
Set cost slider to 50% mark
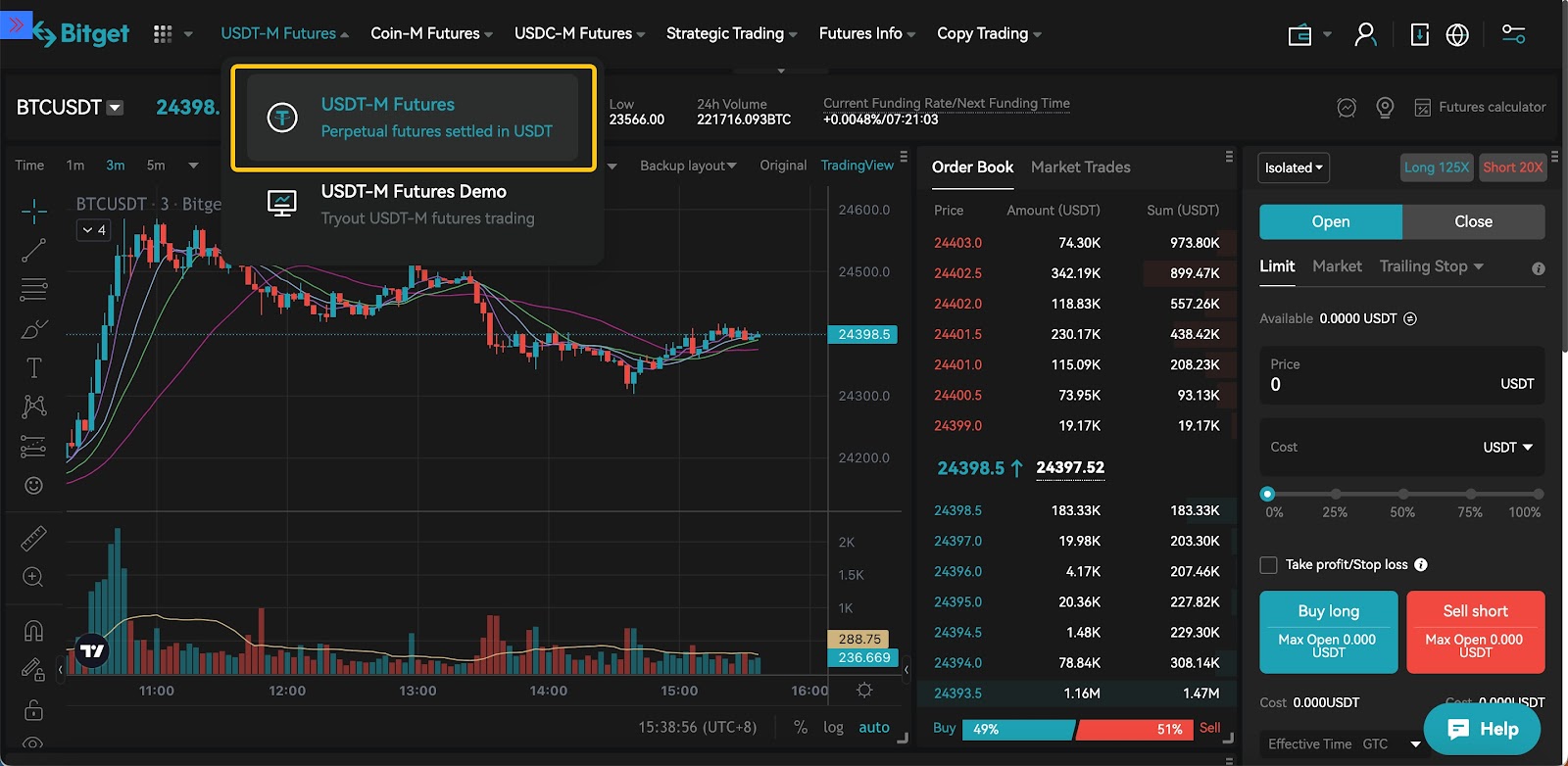click(x=1402, y=495)
